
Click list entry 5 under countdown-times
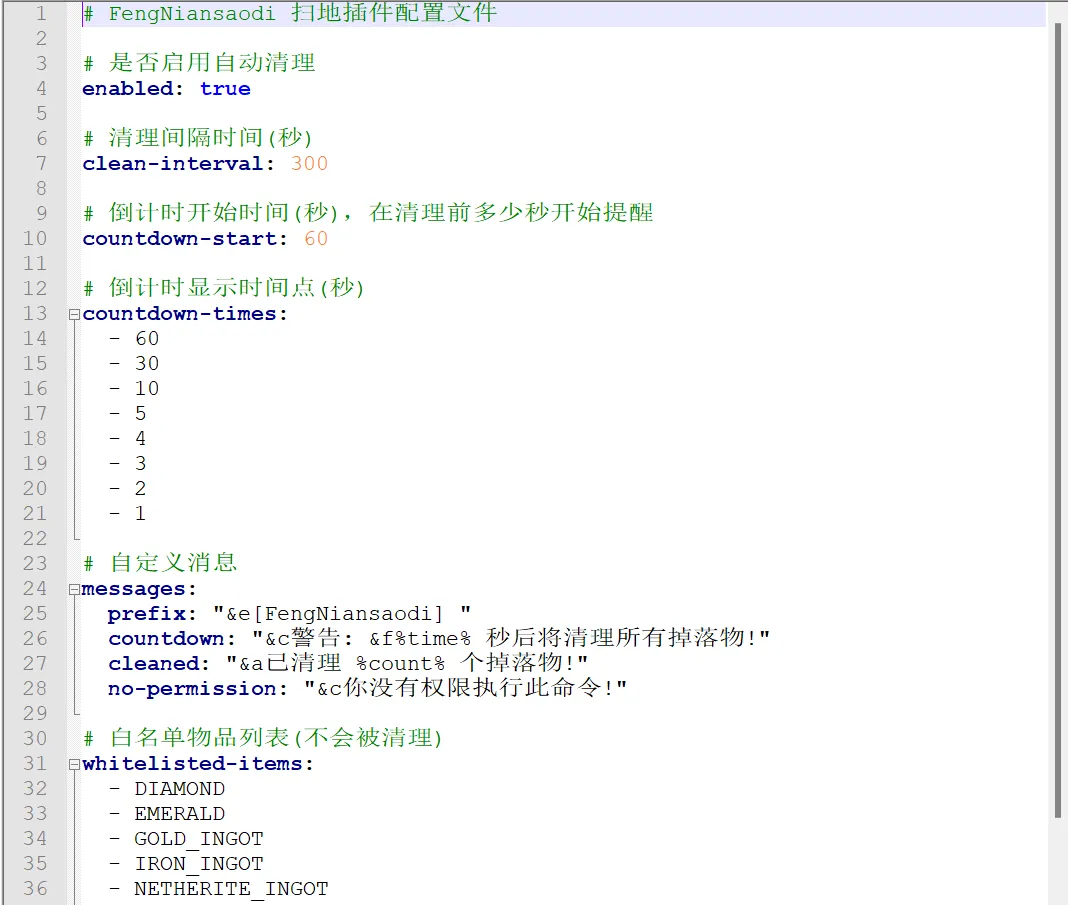click(140, 414)
